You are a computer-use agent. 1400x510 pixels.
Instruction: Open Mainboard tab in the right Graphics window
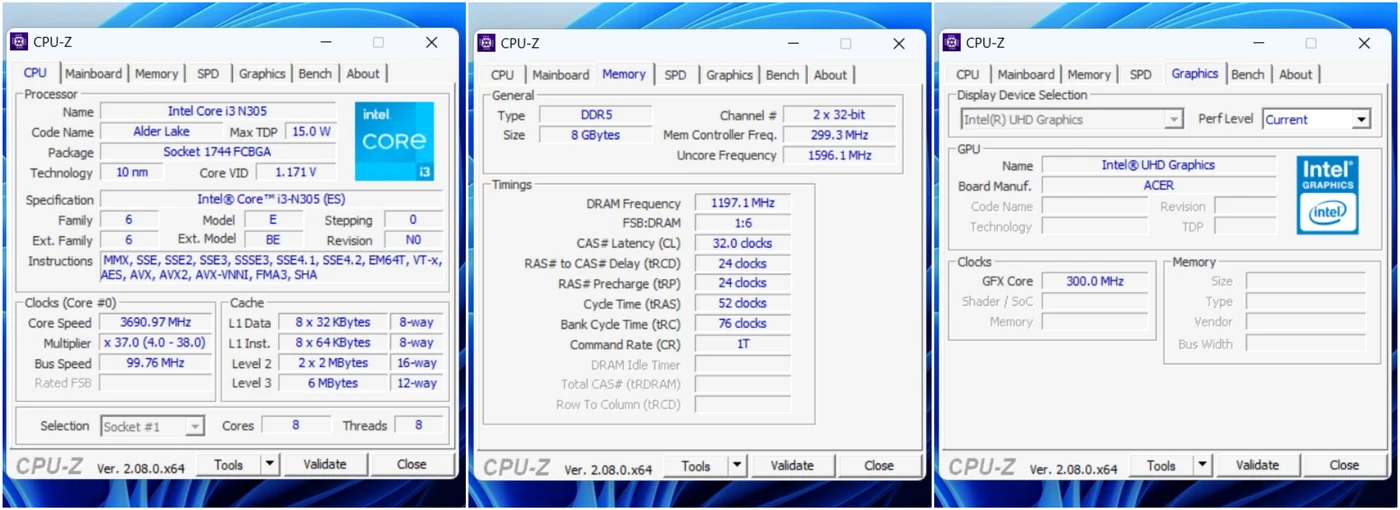click(1026, 75)
